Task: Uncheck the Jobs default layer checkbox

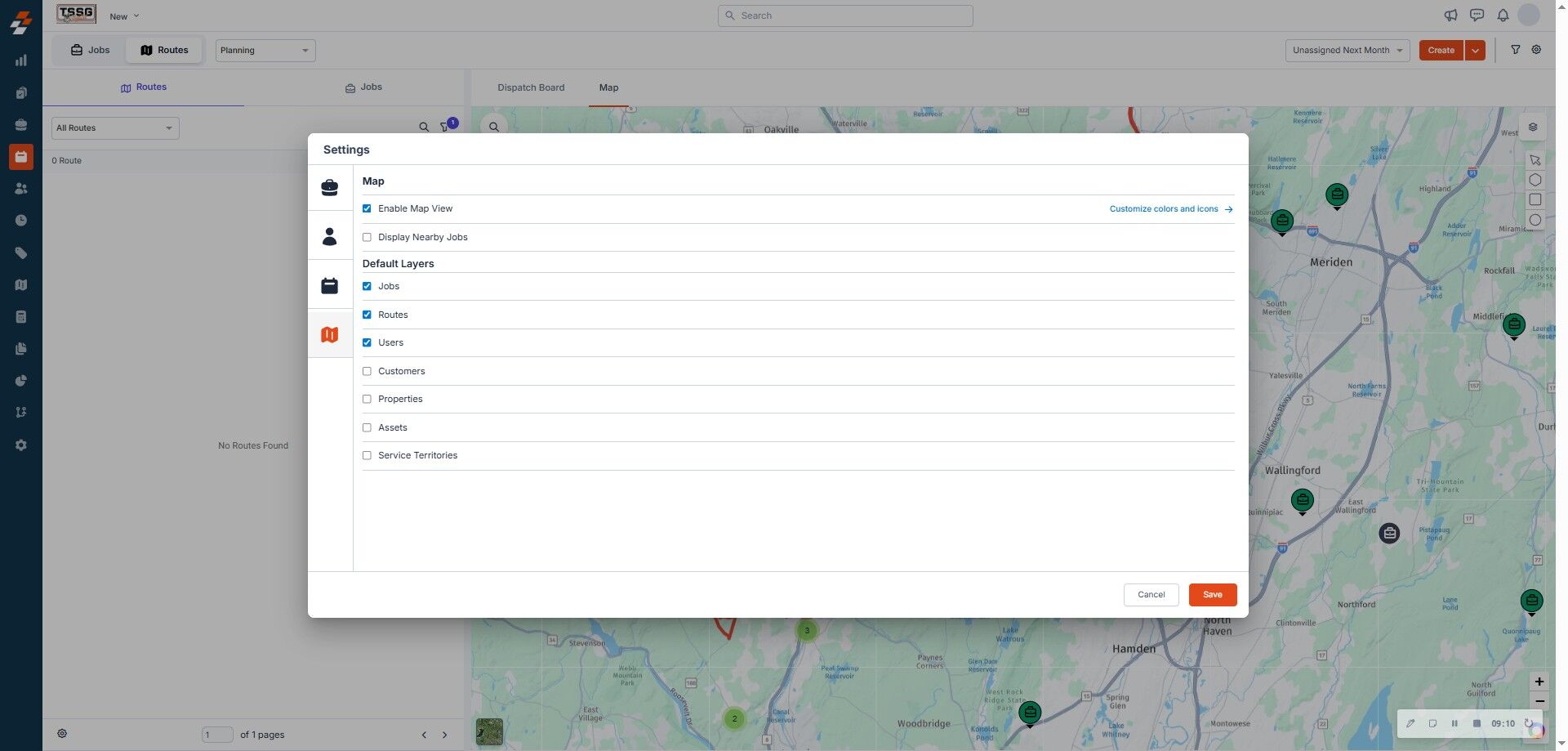Action: pos(367,286)
